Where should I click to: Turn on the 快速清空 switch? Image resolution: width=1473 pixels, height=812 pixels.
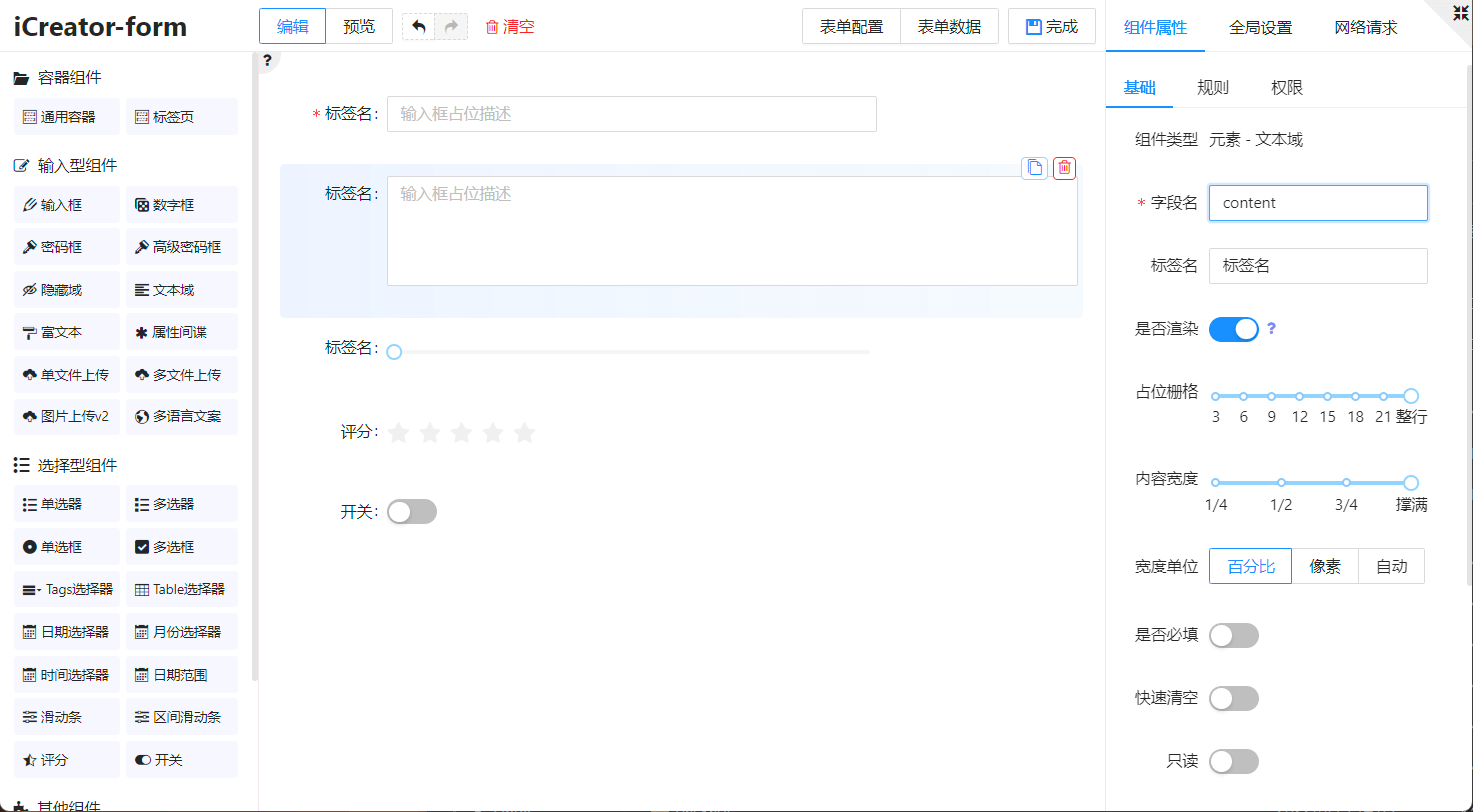pyautogui.click(x=1233, y=699)
